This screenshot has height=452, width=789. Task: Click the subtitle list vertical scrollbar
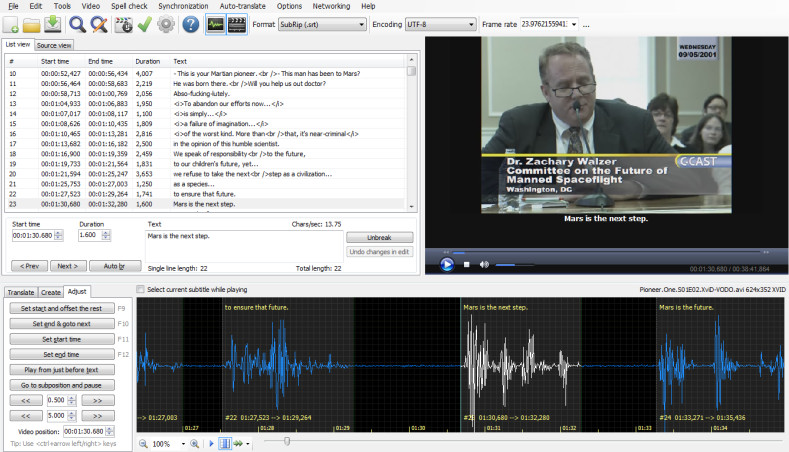coord(412,133)
